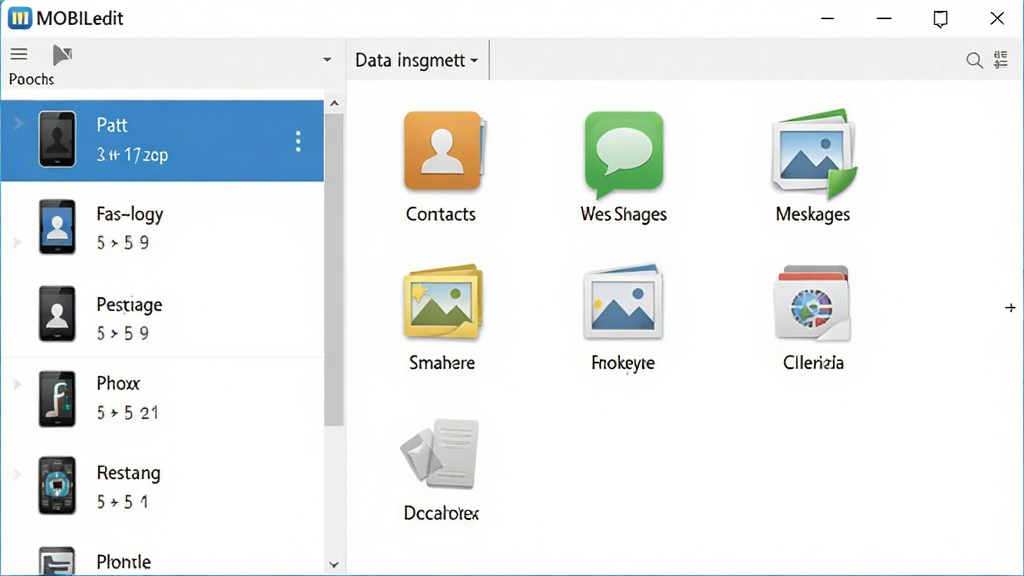This screenshot has width=1024, height=576.
Task: Open the Fnokeyte image icon
Action: [623, 302]
